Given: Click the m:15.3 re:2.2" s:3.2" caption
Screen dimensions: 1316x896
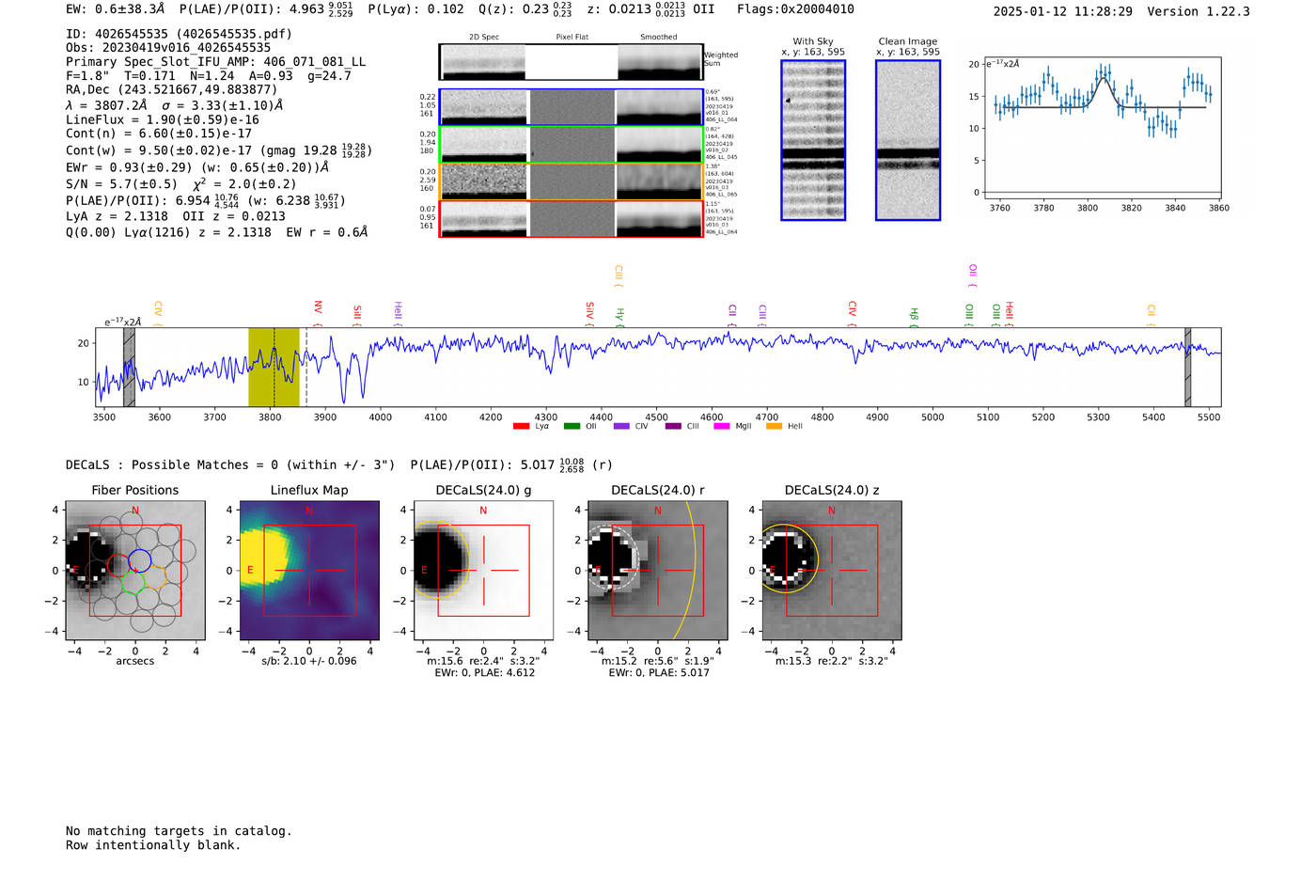Looking at the screenshot, I should click(831, 661).
